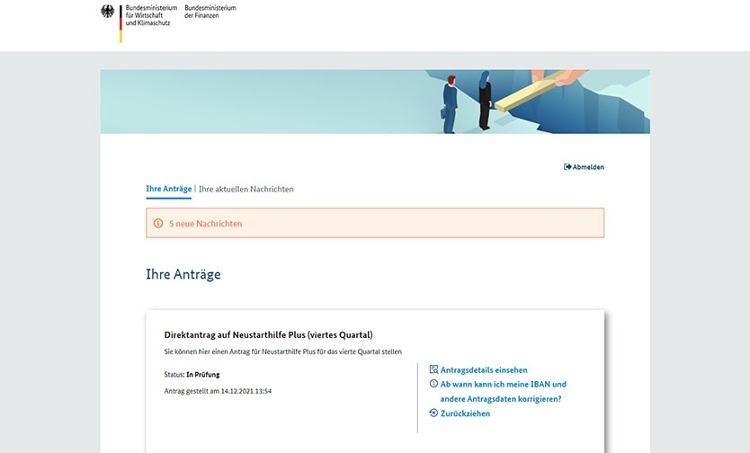The height and width of the screenshot is (453, 750).
Task: Click the In Prüfung status text
Action: (x=203, y=375)
